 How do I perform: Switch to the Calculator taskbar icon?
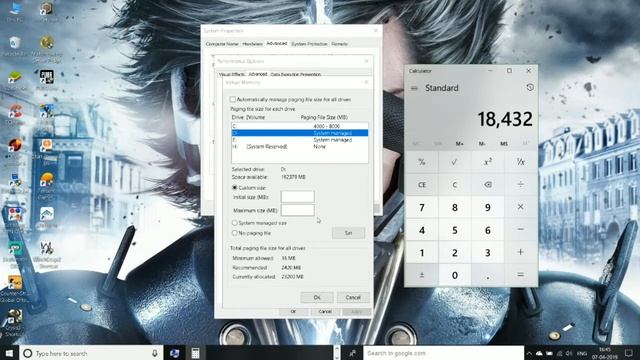point(196,353)
